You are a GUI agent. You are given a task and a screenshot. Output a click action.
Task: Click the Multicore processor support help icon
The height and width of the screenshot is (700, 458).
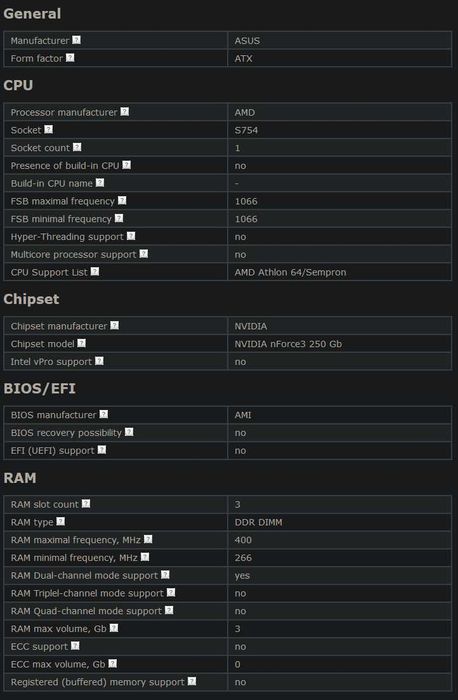[144, 254]
